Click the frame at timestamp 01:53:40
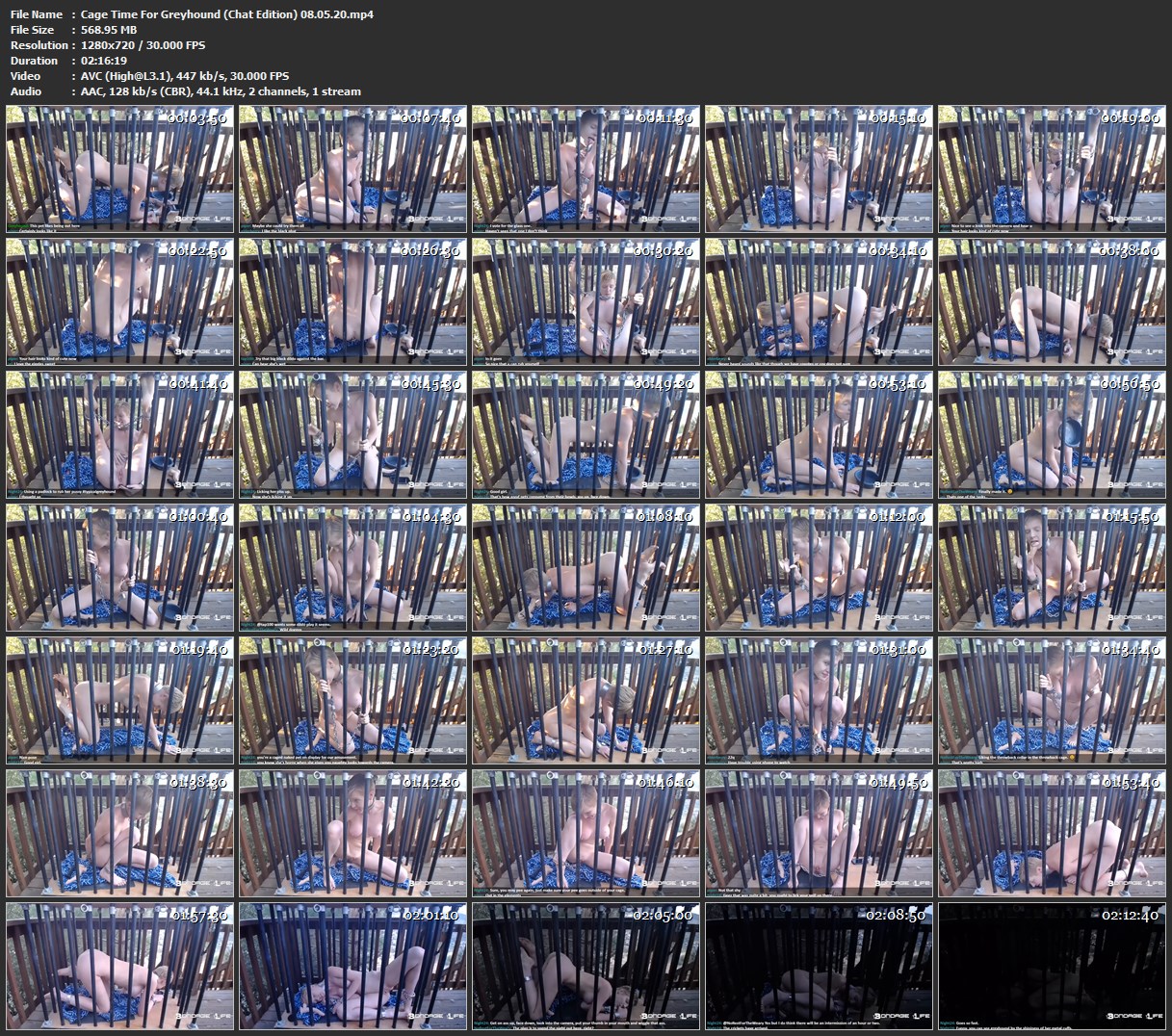The height and width of the screenshot is (1036, 1172). (1052, 833)
